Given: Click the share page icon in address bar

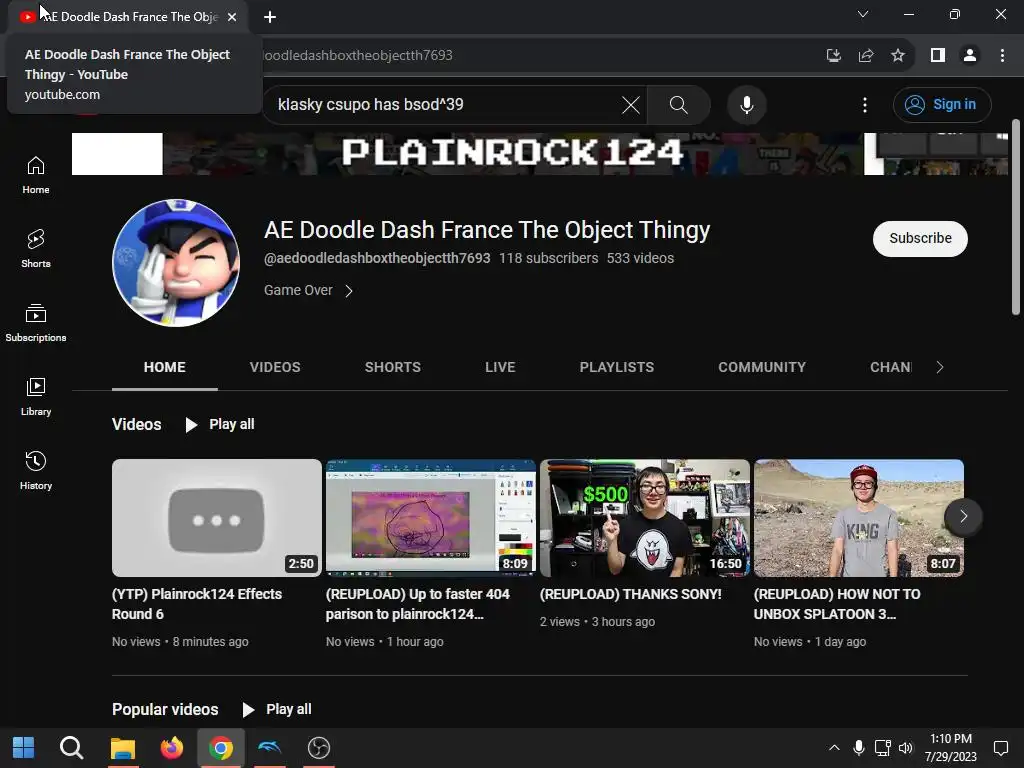Looking at the screenshot, I should (866, 56).
